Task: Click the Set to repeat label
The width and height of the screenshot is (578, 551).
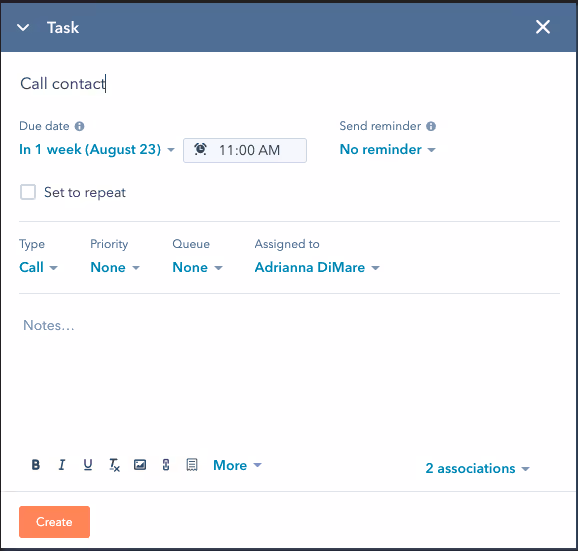Action: (x=85, y=192)
